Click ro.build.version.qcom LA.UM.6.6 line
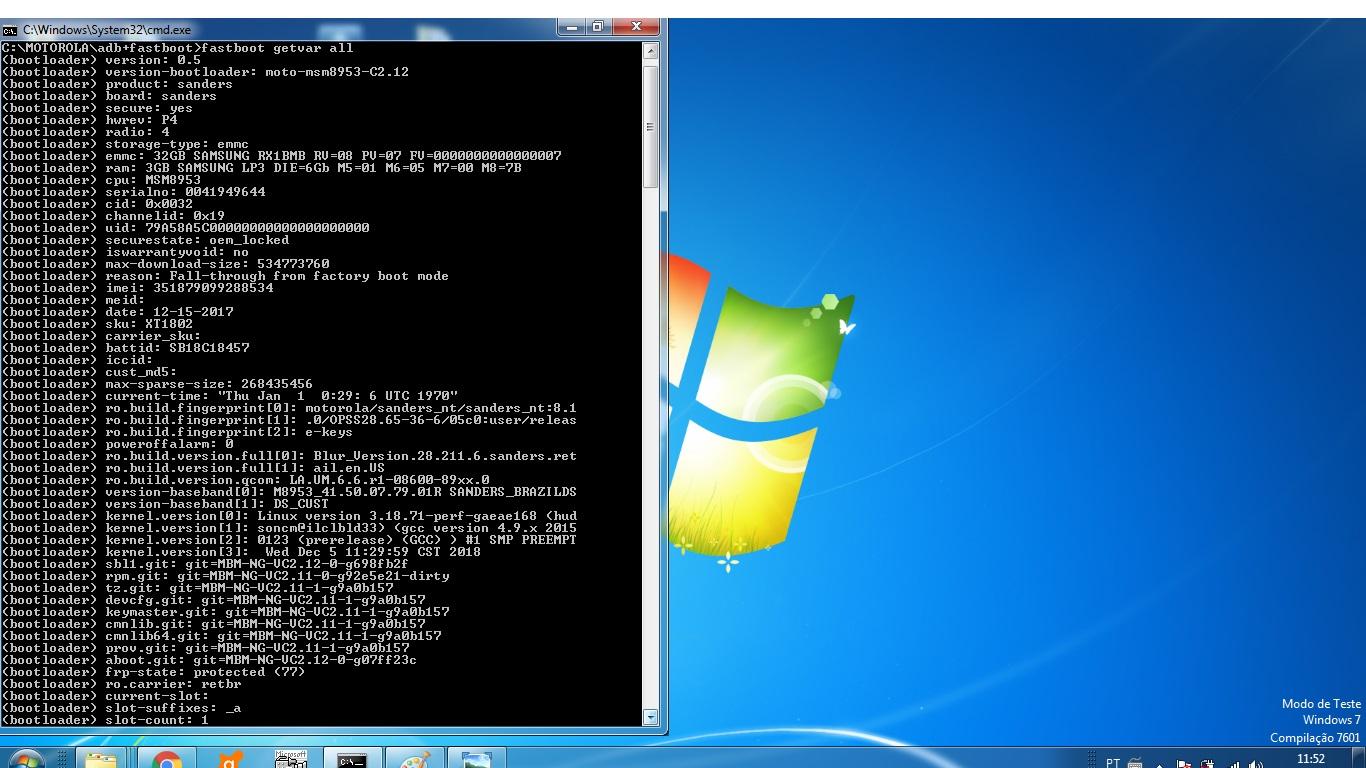The width and height of the screenshot is (1366, 768). 246,480
